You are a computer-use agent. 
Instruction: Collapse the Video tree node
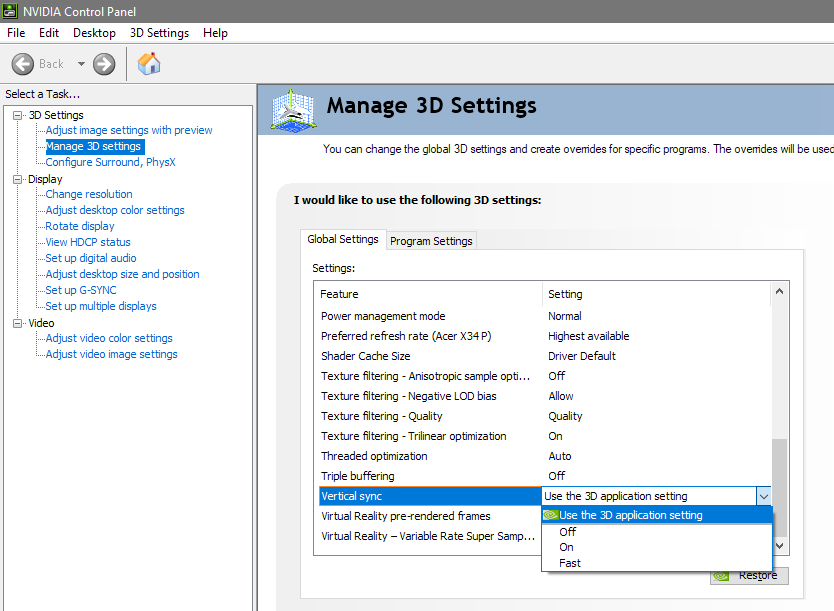(x=18, y=323)
